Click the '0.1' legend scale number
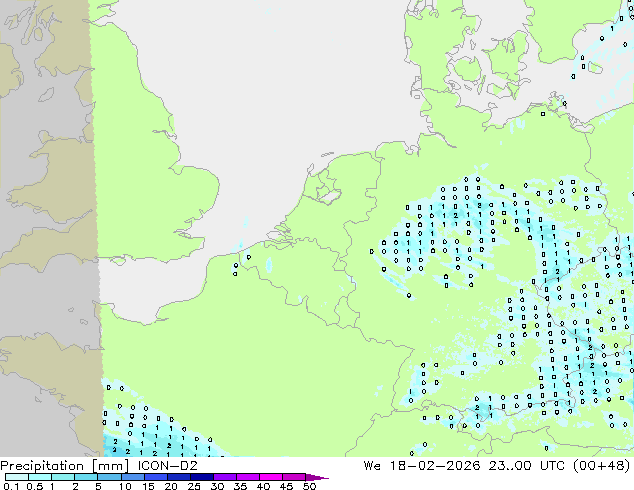The width and height of the screenshot is (634, 490). (11, 486)
